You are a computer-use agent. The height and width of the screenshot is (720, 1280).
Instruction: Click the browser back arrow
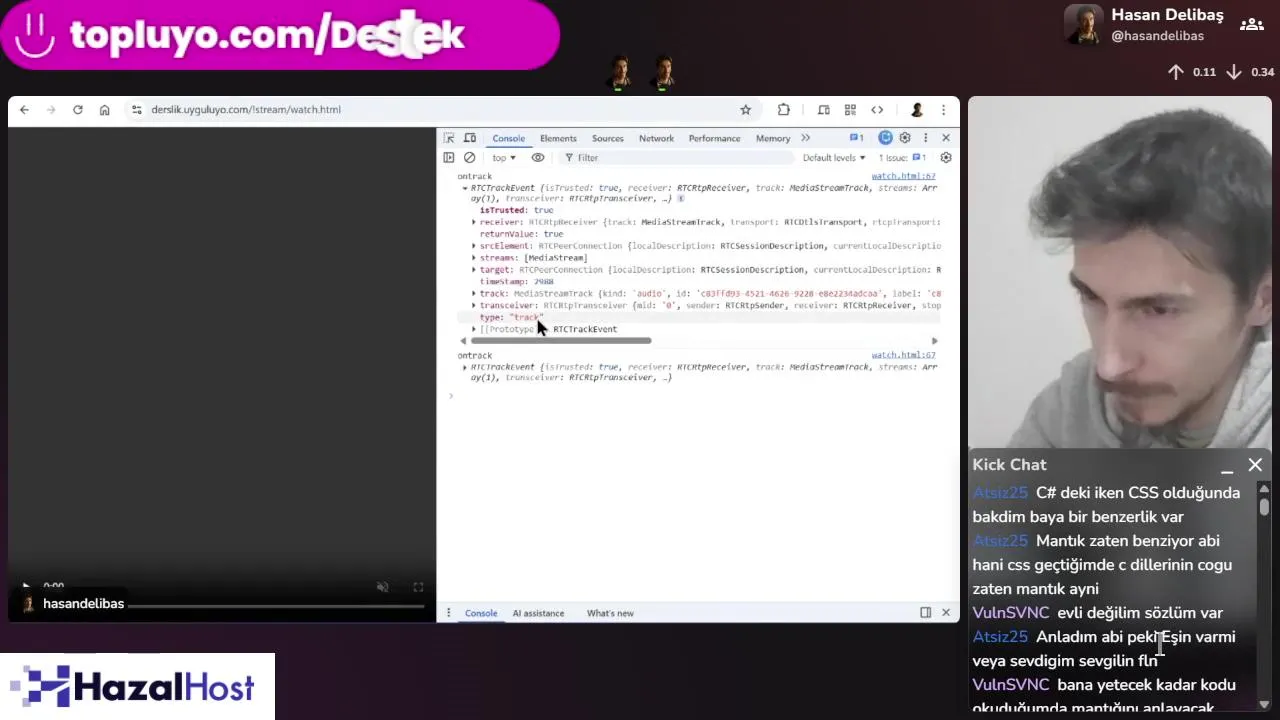pos(24,110)
